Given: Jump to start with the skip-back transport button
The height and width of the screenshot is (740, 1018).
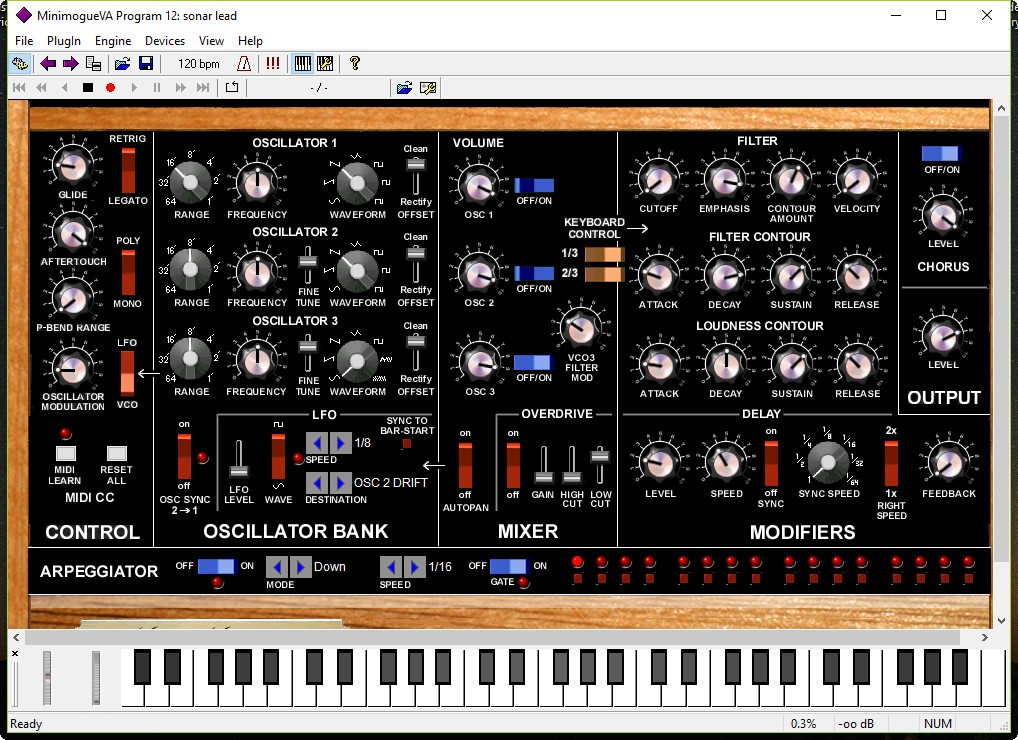Looking at the screenshot, I should 19,88.
